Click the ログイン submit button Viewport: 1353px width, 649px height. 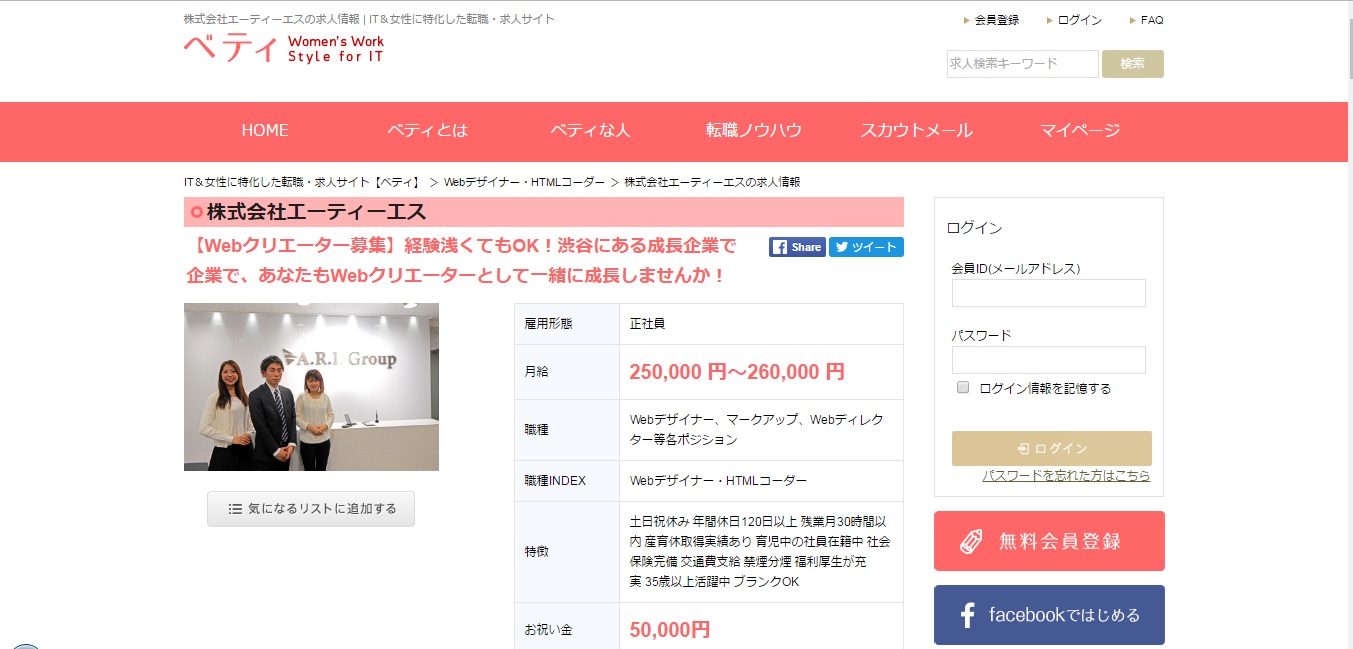[x=1052, y=448]
